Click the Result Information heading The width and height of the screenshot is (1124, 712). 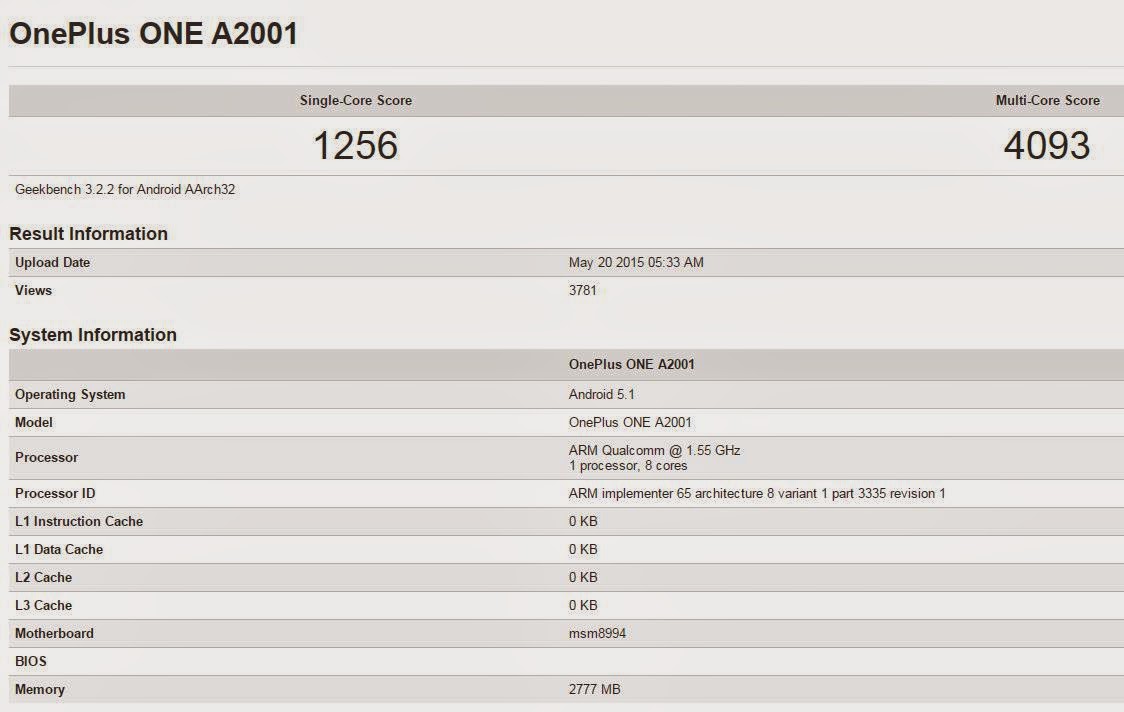pyautogui.click(x=88, y=234)
